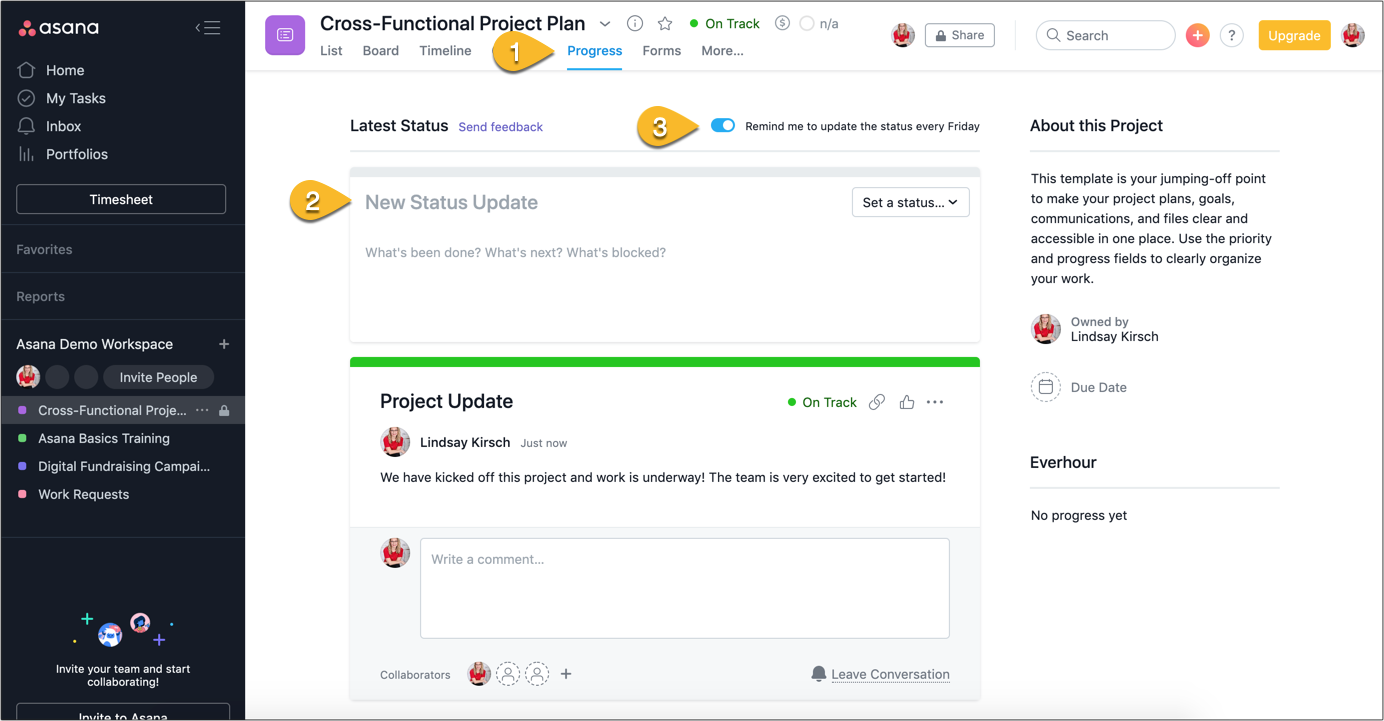Click the dollar budget icon
Screen dimensions: 1384x721
click(782, 23)
